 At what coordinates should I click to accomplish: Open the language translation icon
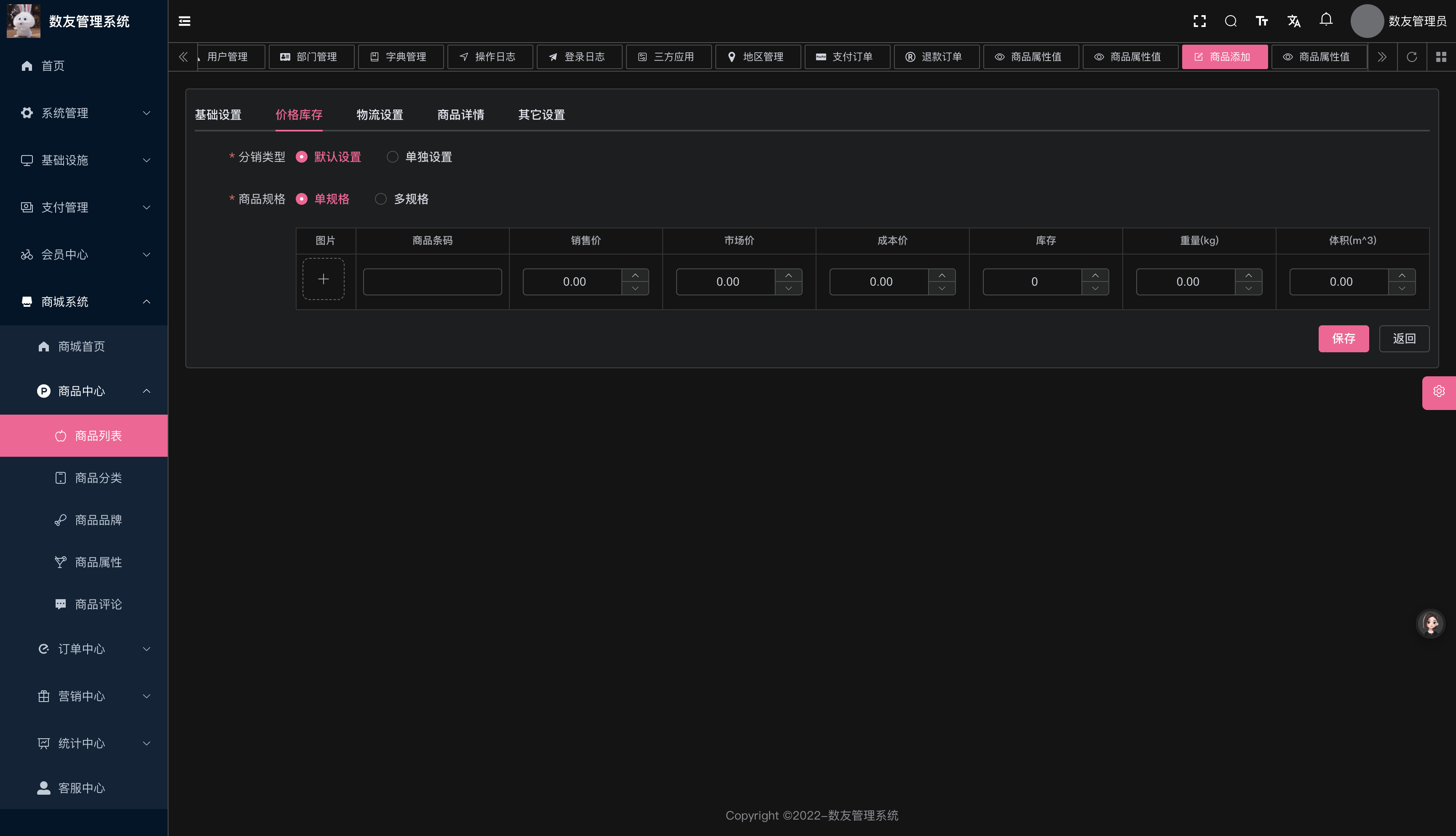coord(1293,21)
